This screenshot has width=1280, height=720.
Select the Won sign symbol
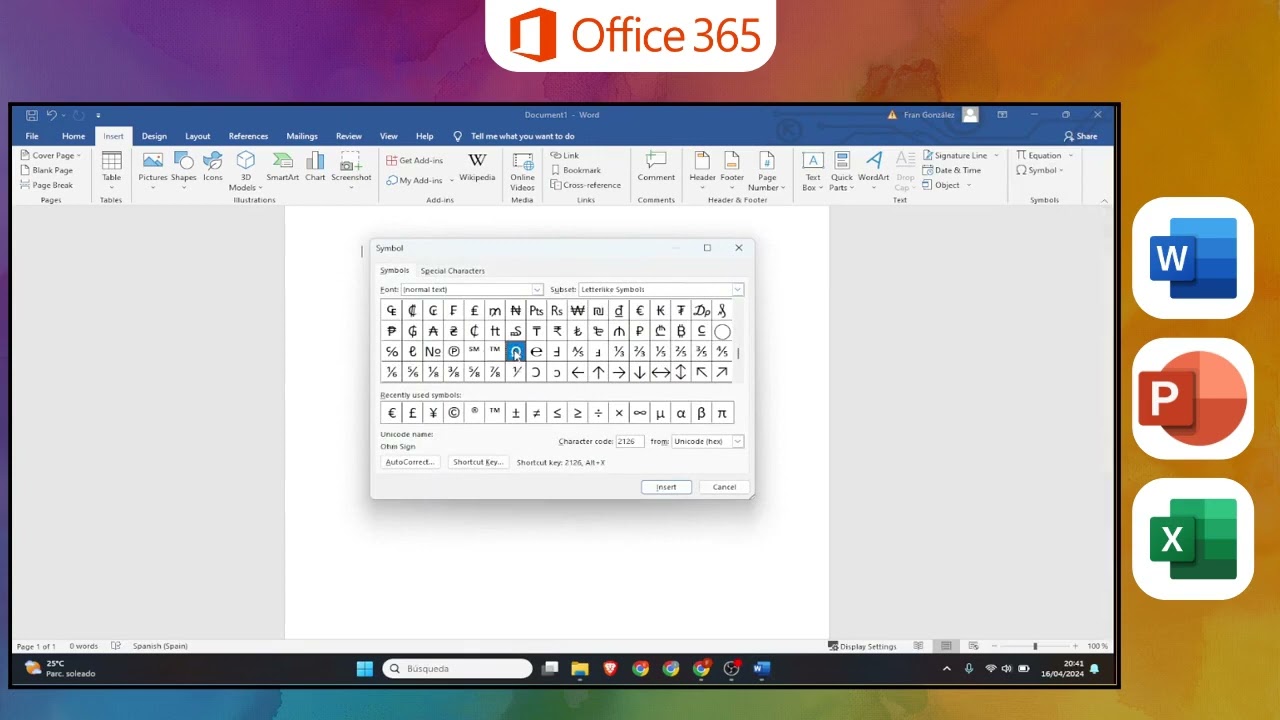[x=577, y=311]
